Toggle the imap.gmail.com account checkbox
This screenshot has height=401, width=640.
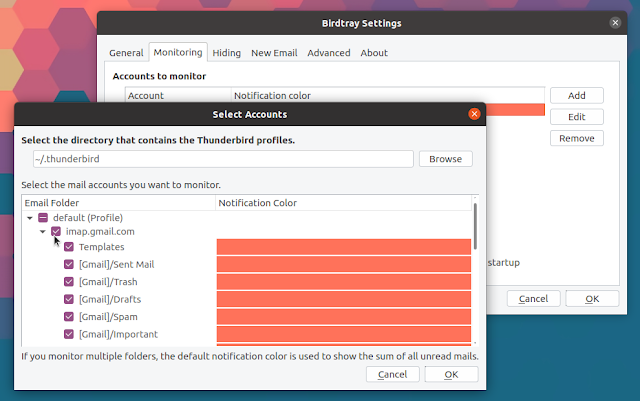pos(56,231)
